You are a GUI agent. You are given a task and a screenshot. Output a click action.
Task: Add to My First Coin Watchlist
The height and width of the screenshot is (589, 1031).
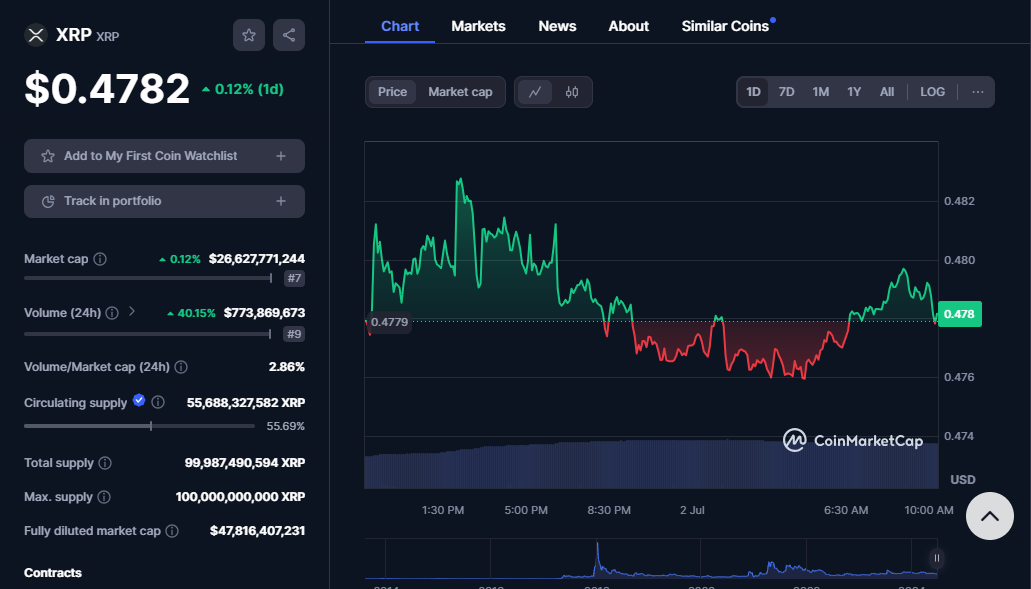[x=164, y=156]
